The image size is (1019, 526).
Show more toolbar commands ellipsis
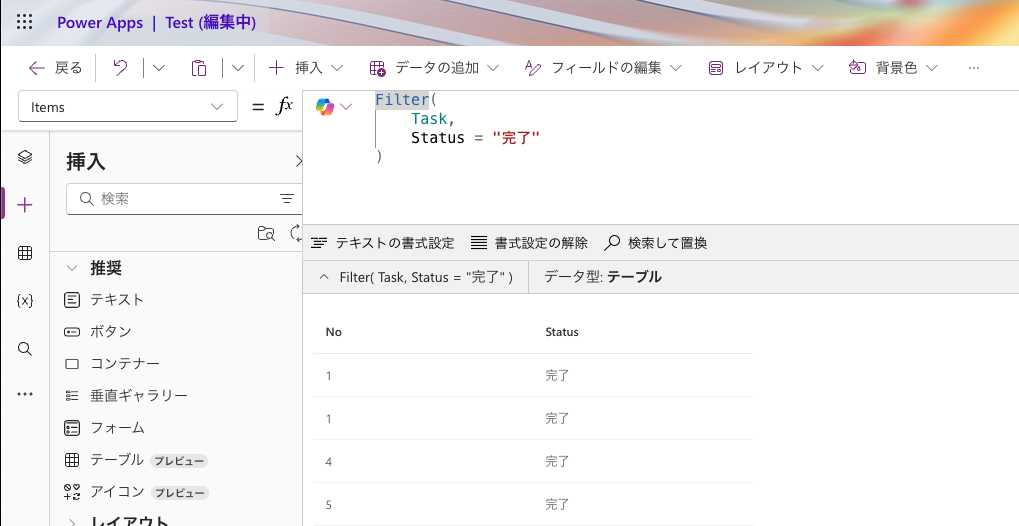coord(974,68)
